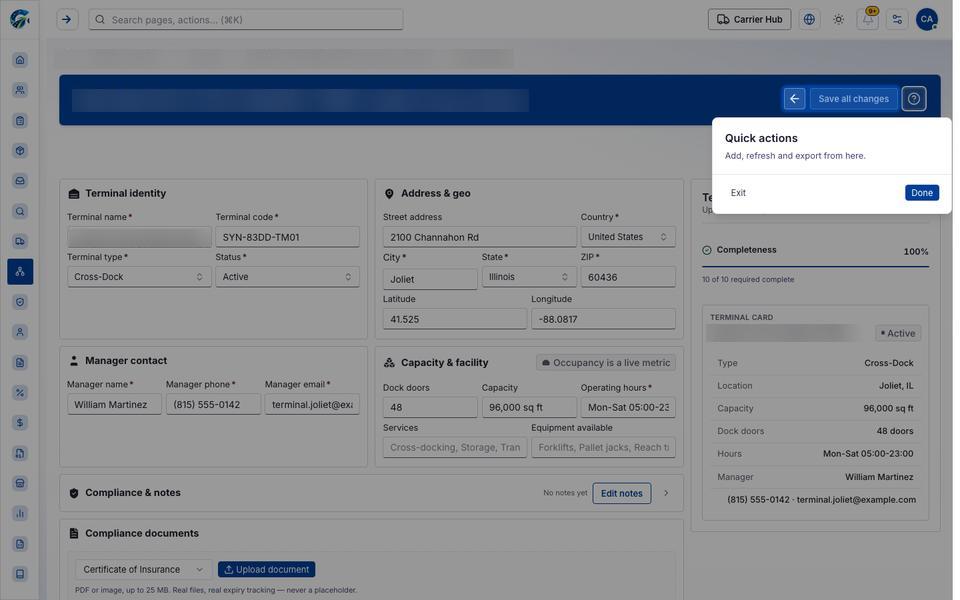The height and width of the screenshot is (600, 960).
Task: Open the truck icon in the sidebar
Action: coord(20,241)
